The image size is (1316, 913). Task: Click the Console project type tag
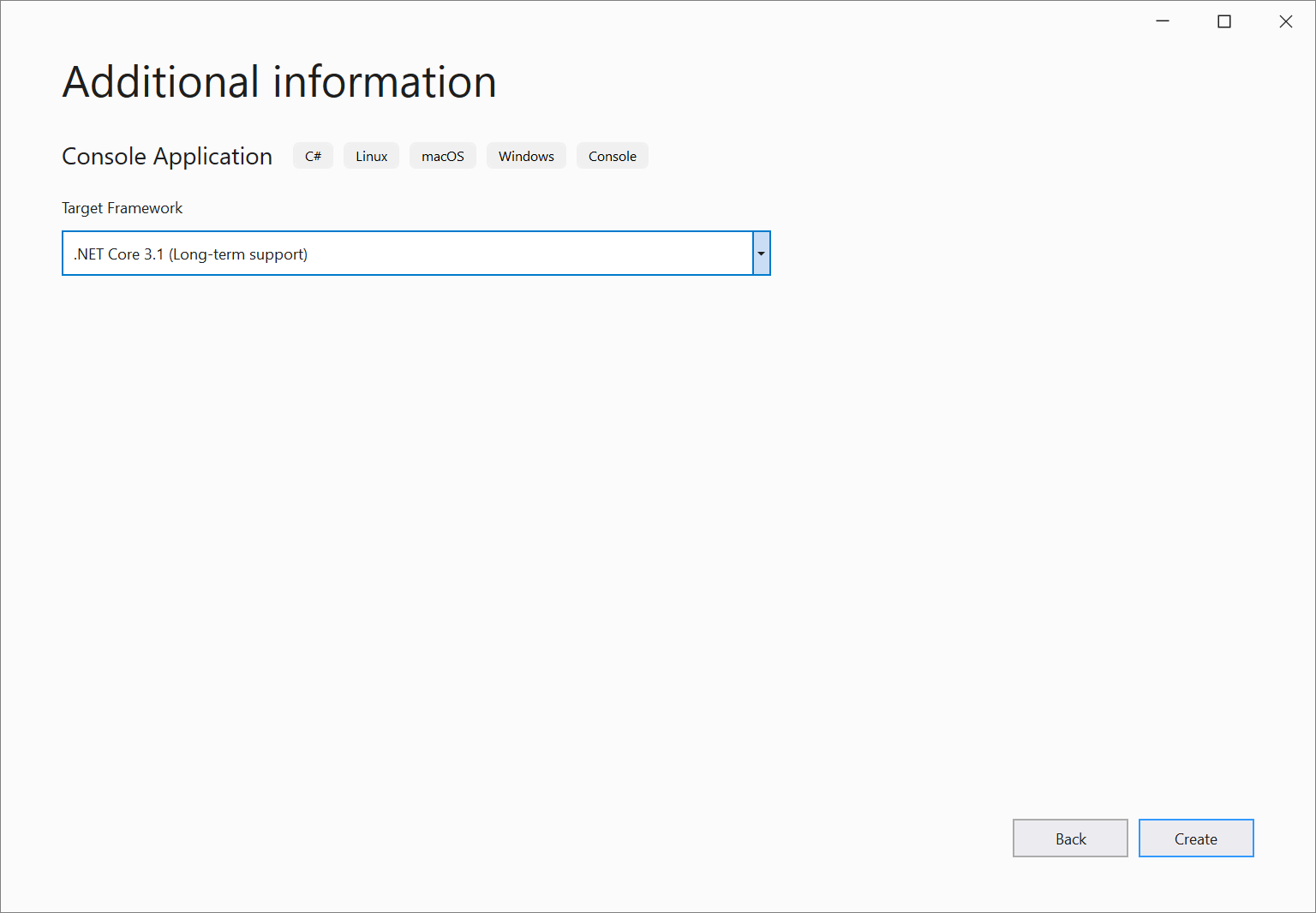point(612,156)
